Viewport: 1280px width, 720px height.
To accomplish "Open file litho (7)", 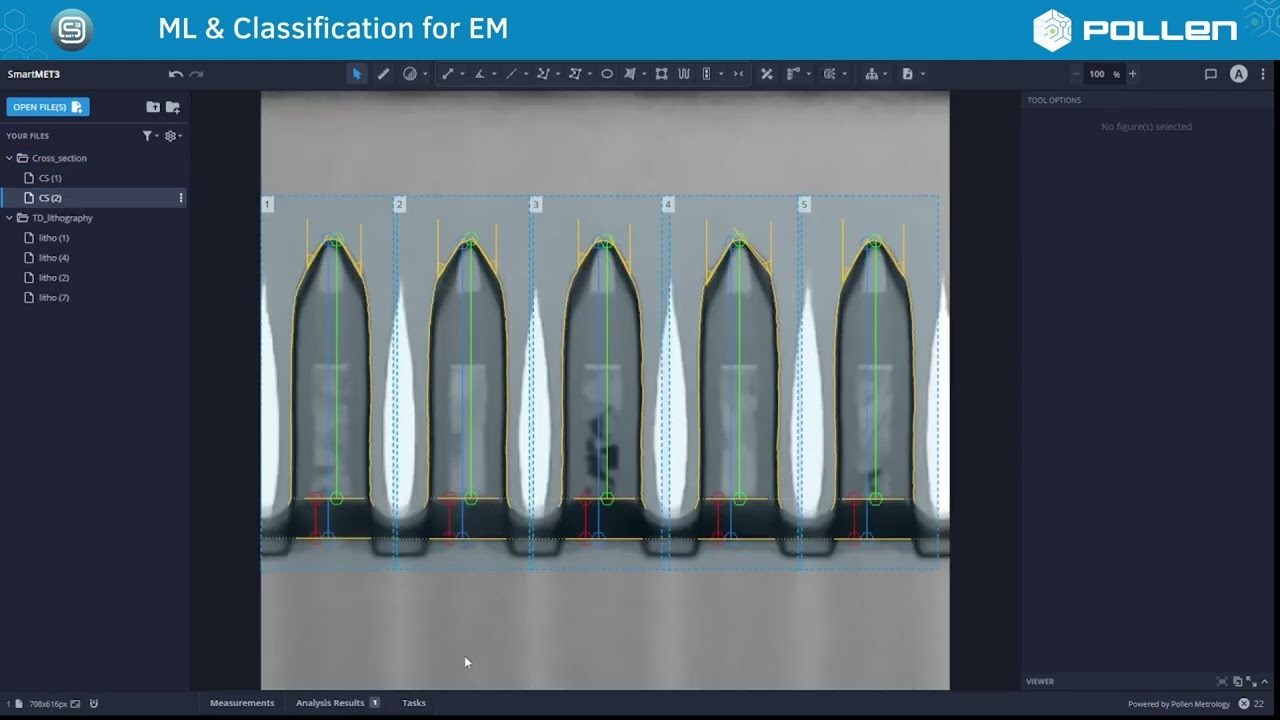I will (x=54, y=298).
